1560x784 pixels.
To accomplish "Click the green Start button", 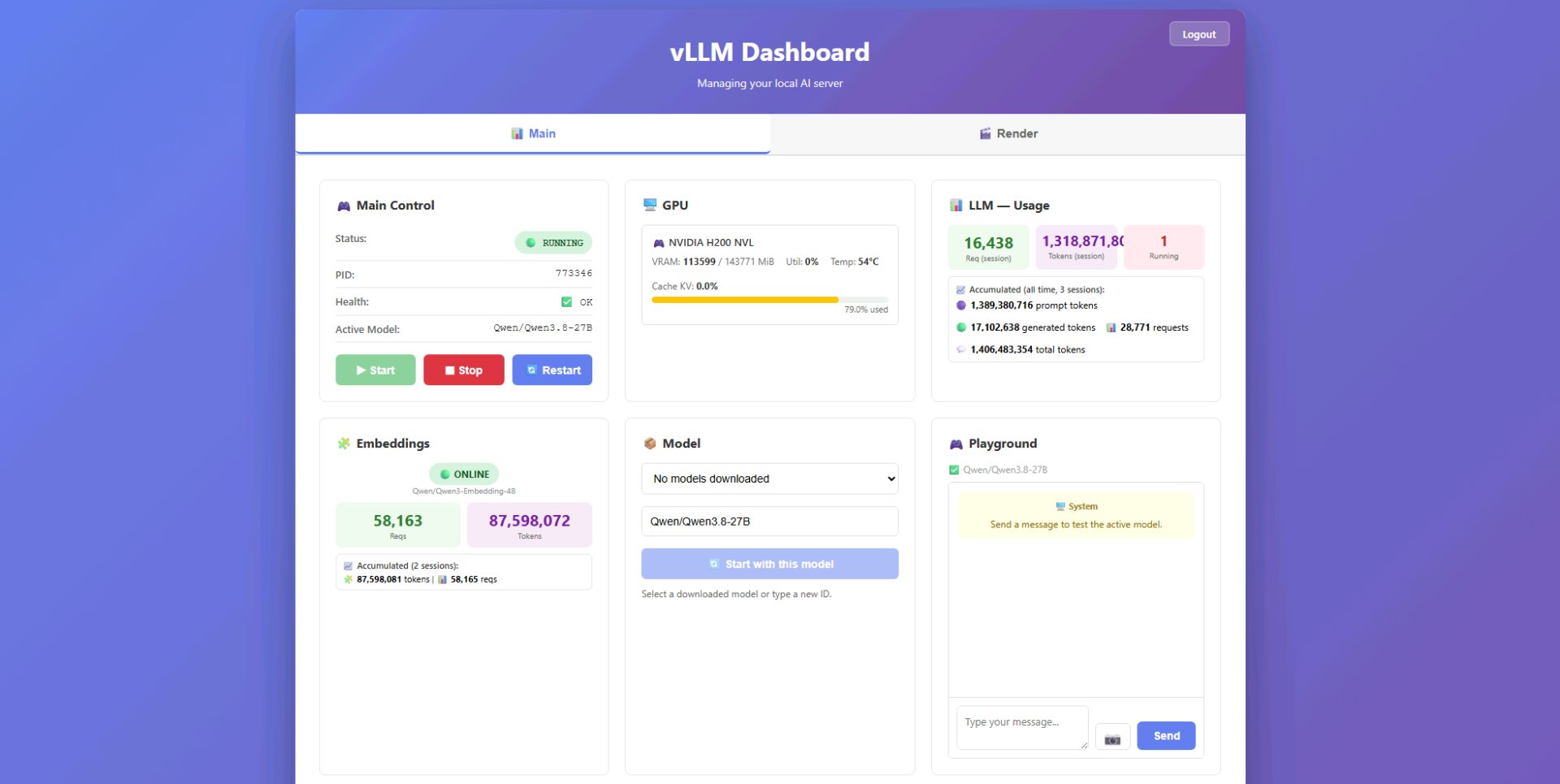I will [375, 370].
